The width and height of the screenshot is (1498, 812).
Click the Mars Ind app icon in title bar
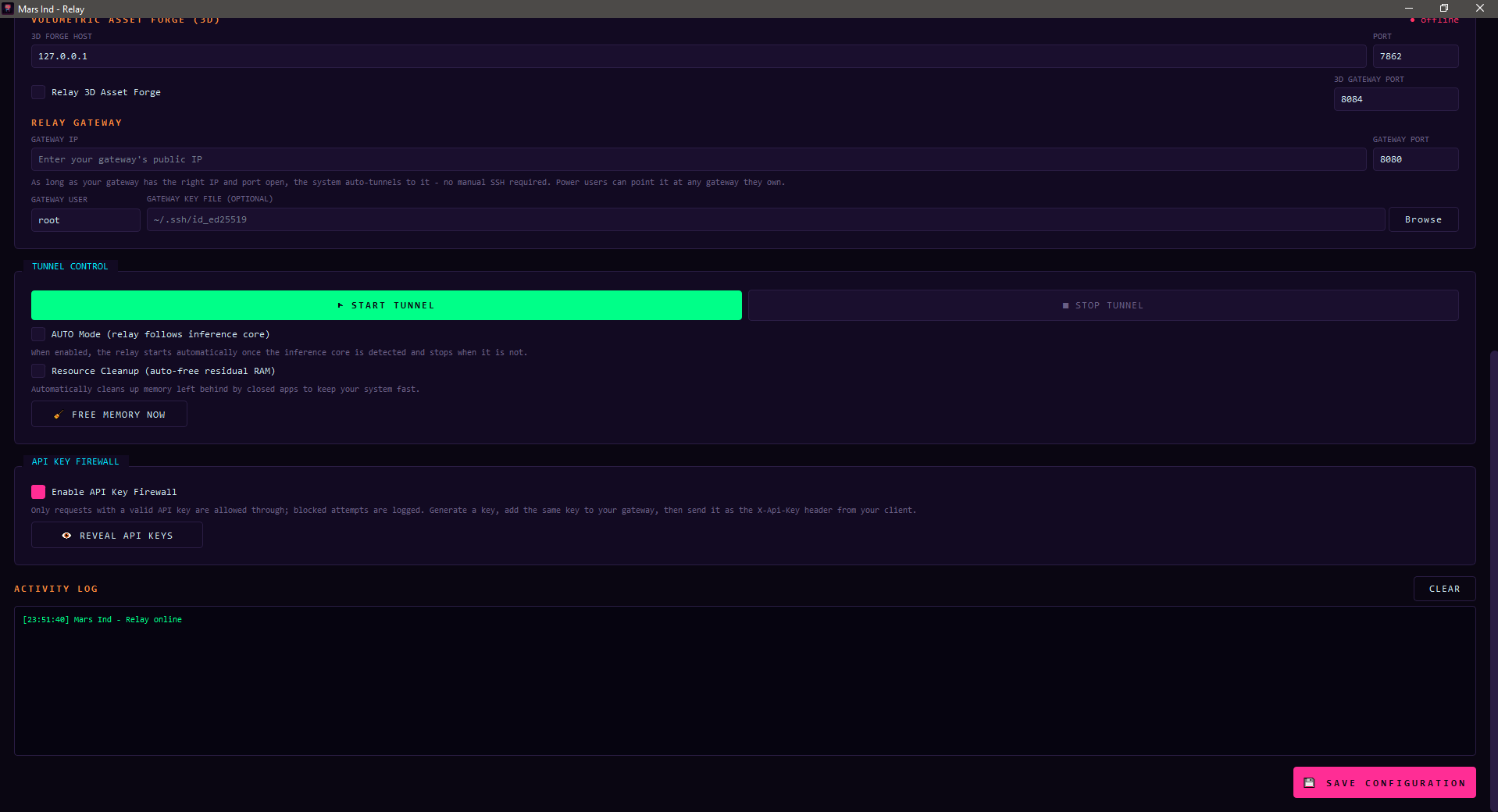coord(8,9)
